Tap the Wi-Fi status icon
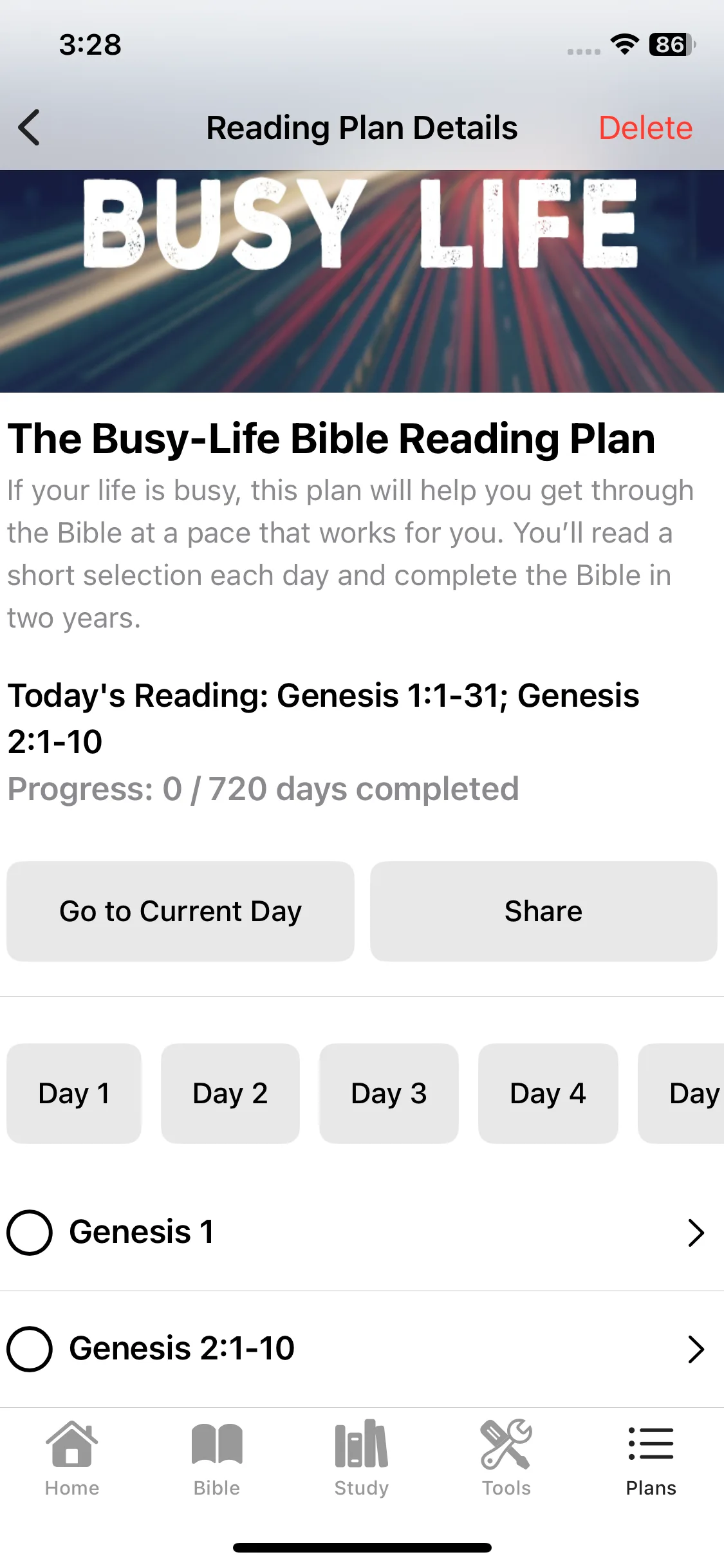 pos(624,44)
